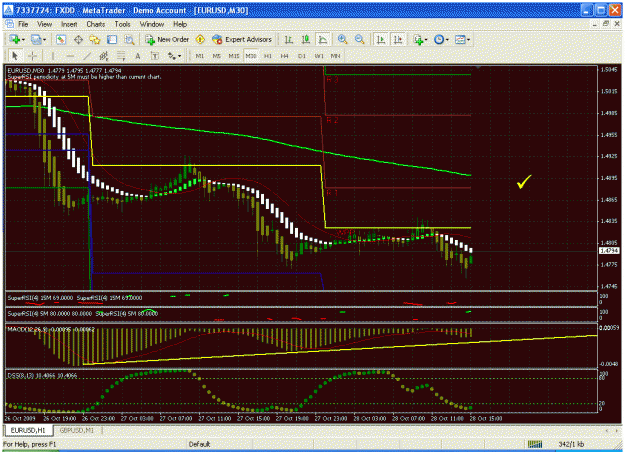This screenshot has width=625, height=452.
Task: Open the View menu
Action: [x=45, y=24]
